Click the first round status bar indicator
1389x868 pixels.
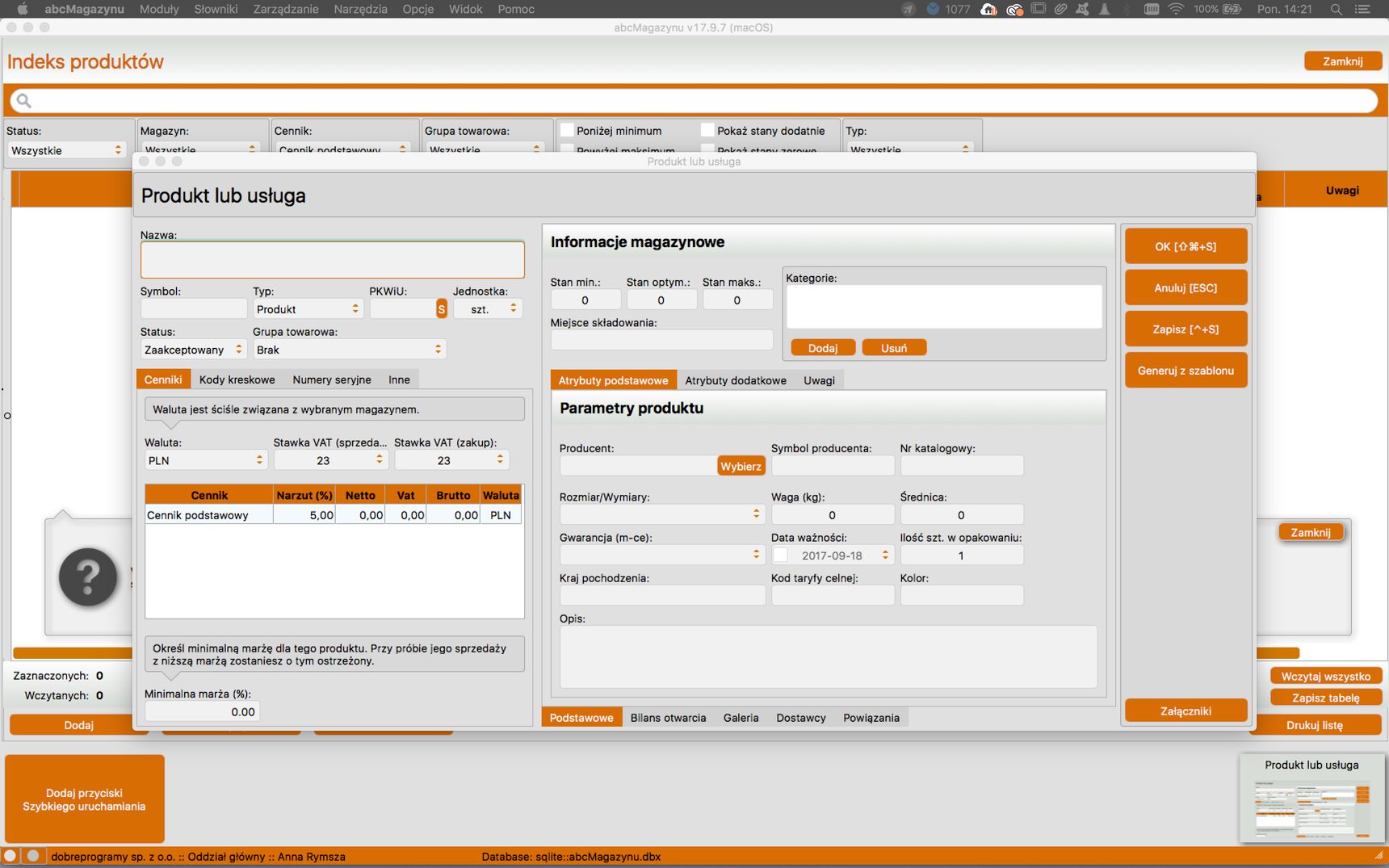(x=10, y=856)
